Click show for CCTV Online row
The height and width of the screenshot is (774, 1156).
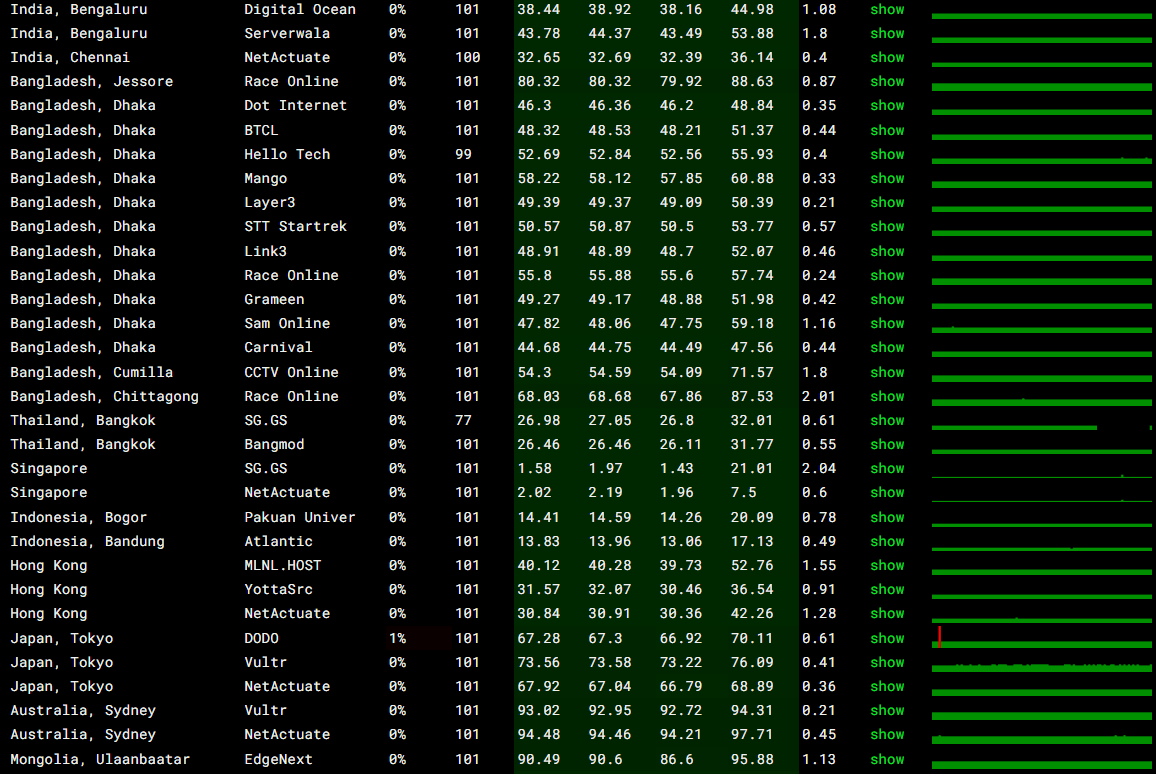pyautogui.click(x=887, y=372)
